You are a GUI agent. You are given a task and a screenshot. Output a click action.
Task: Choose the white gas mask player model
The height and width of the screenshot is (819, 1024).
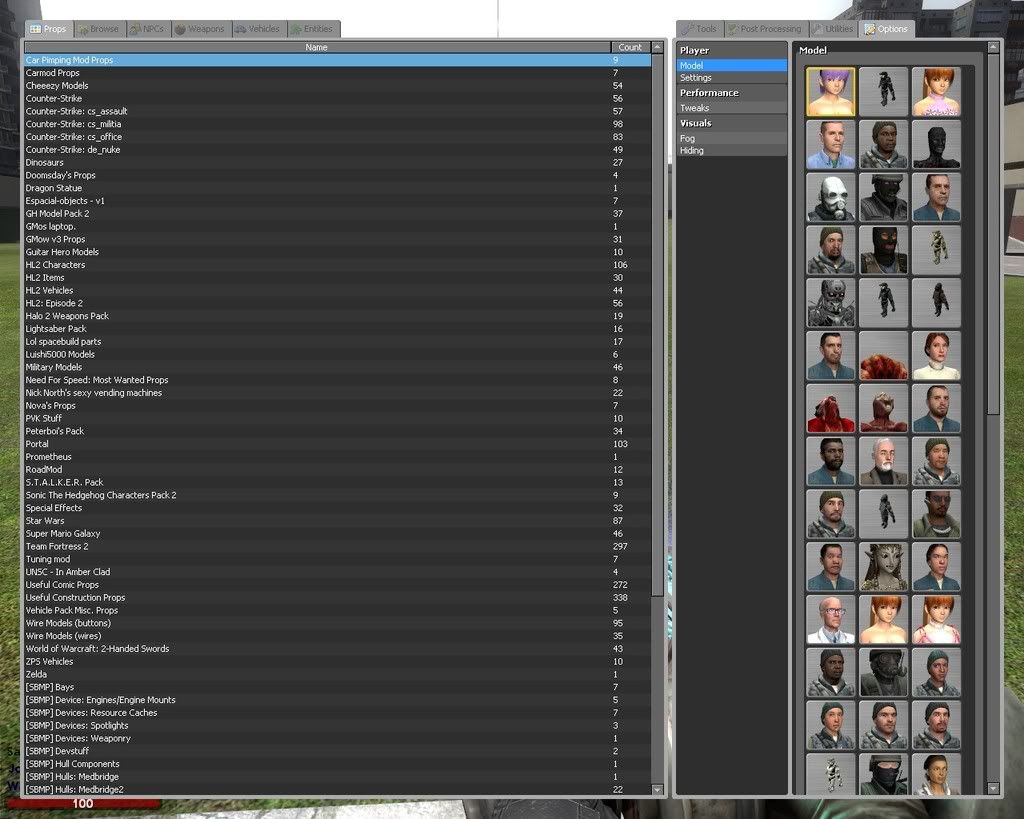(x=831, y=198)
